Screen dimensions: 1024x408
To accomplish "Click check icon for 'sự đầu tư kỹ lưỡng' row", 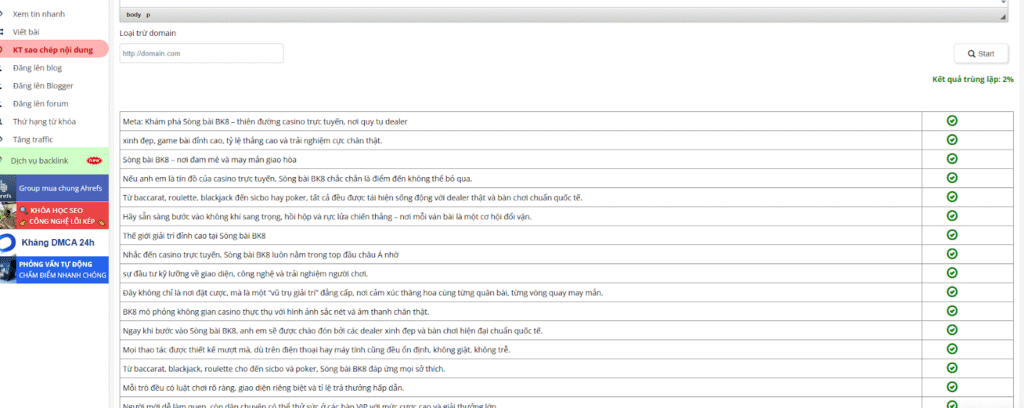I will pos(952,272).
